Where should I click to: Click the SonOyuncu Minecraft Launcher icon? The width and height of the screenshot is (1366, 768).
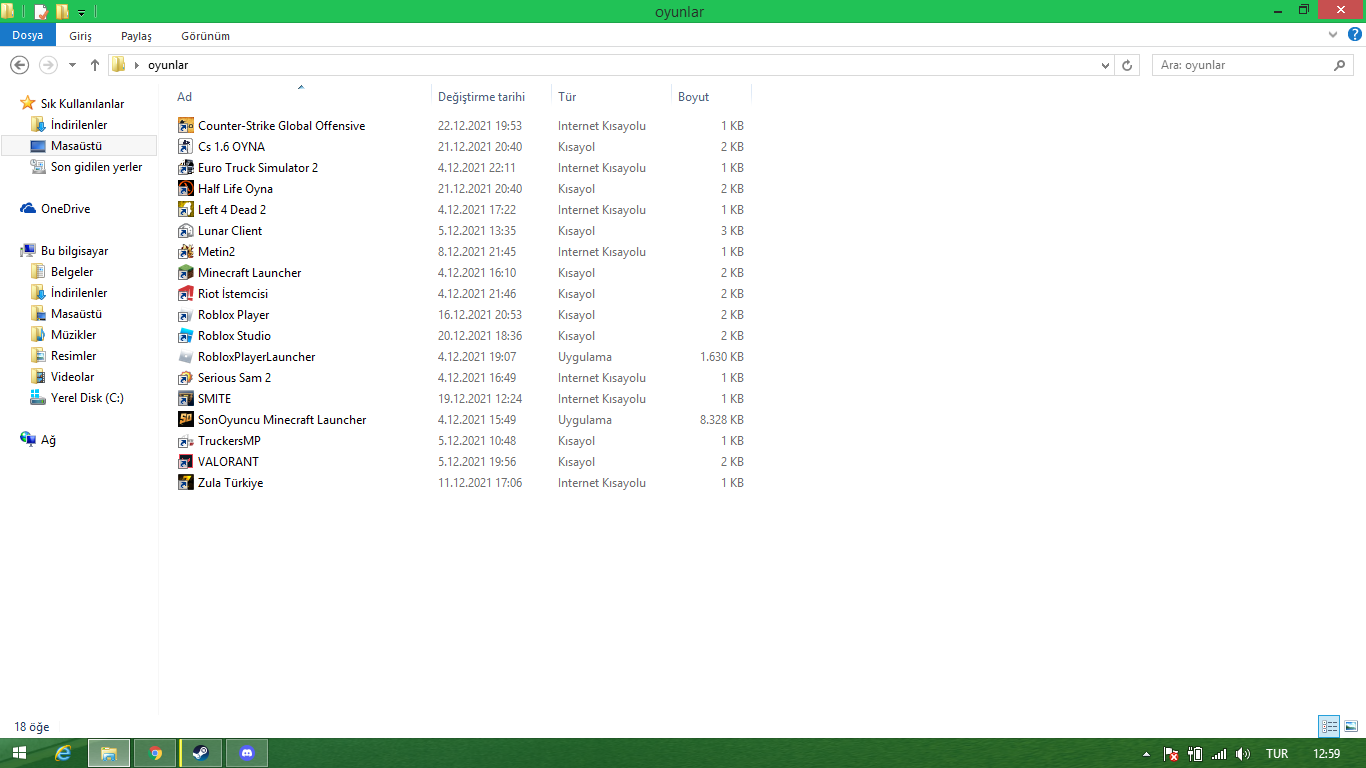pyautogui.click(x=185, y=420)
